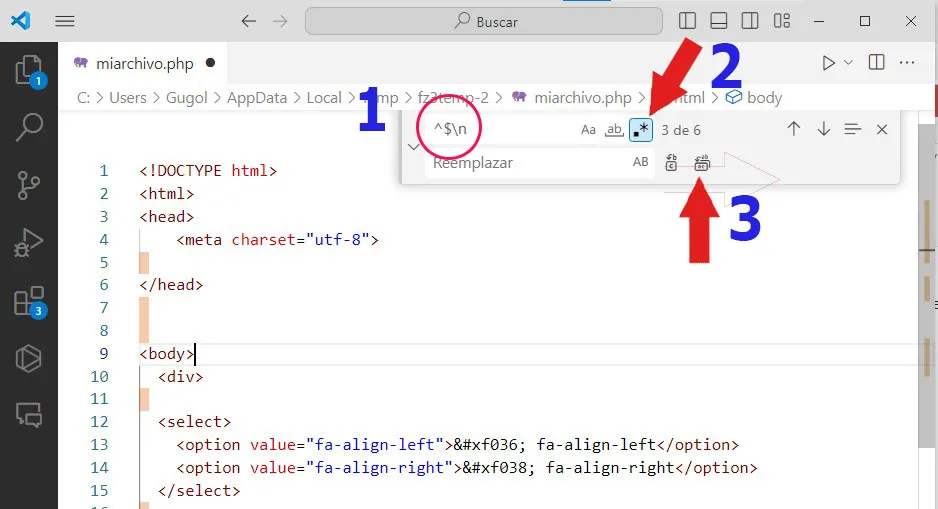The width and height of the screenshot is (938, 509).
Task: Collapse the replace row with chevron
Action: point(413,147)
